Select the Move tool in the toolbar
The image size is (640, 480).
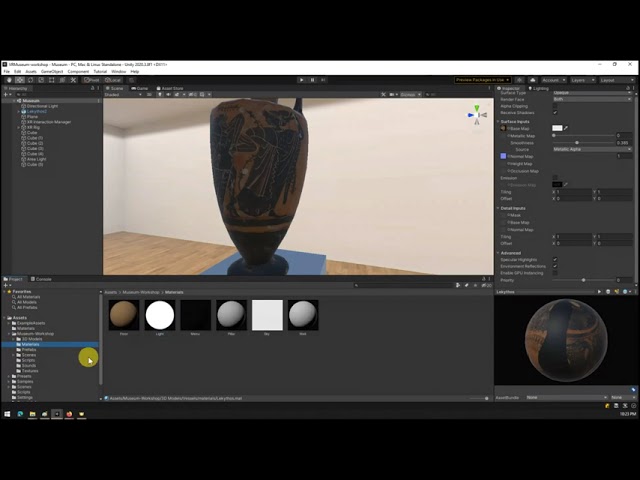[20, 80]
